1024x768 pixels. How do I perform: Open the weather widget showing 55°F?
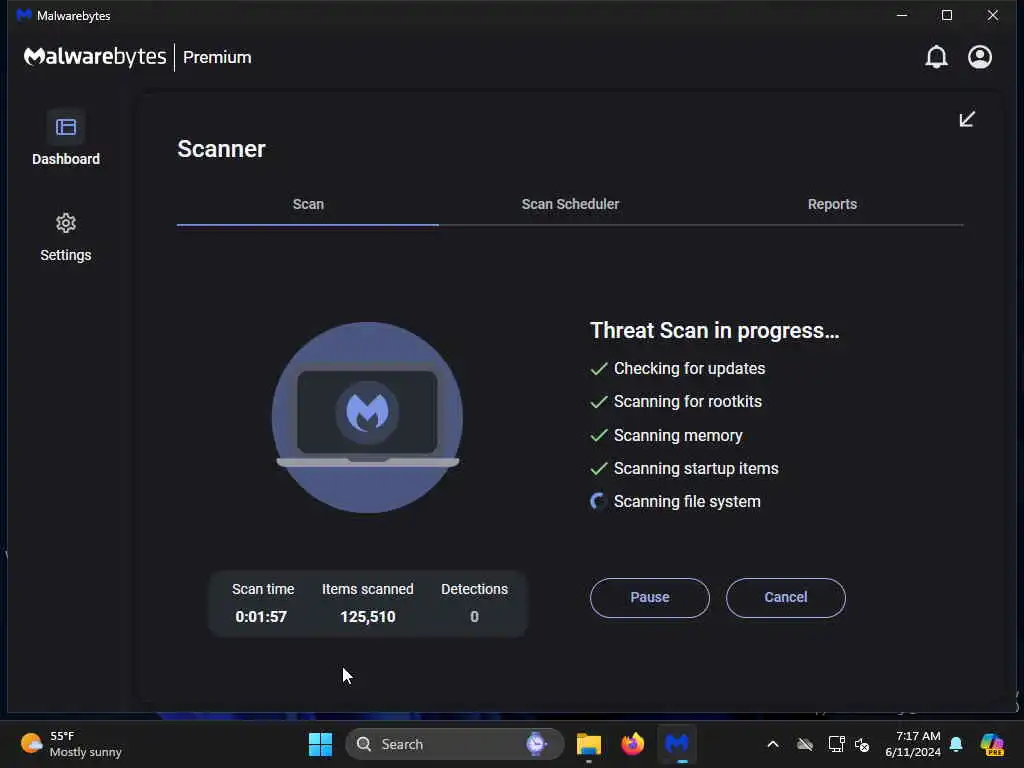[71, 744]
